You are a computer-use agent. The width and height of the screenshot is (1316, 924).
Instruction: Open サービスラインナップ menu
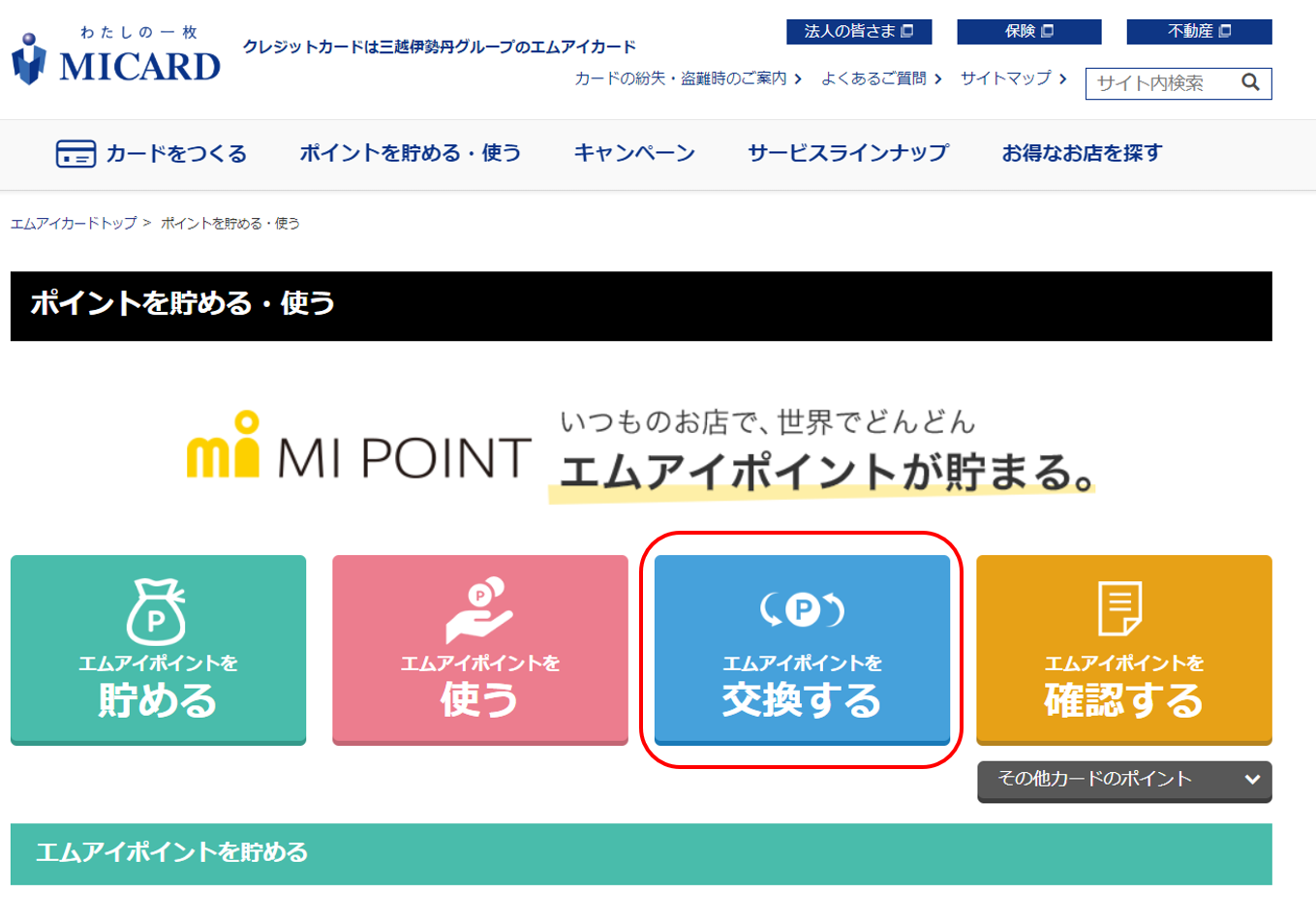click(848, 153)
